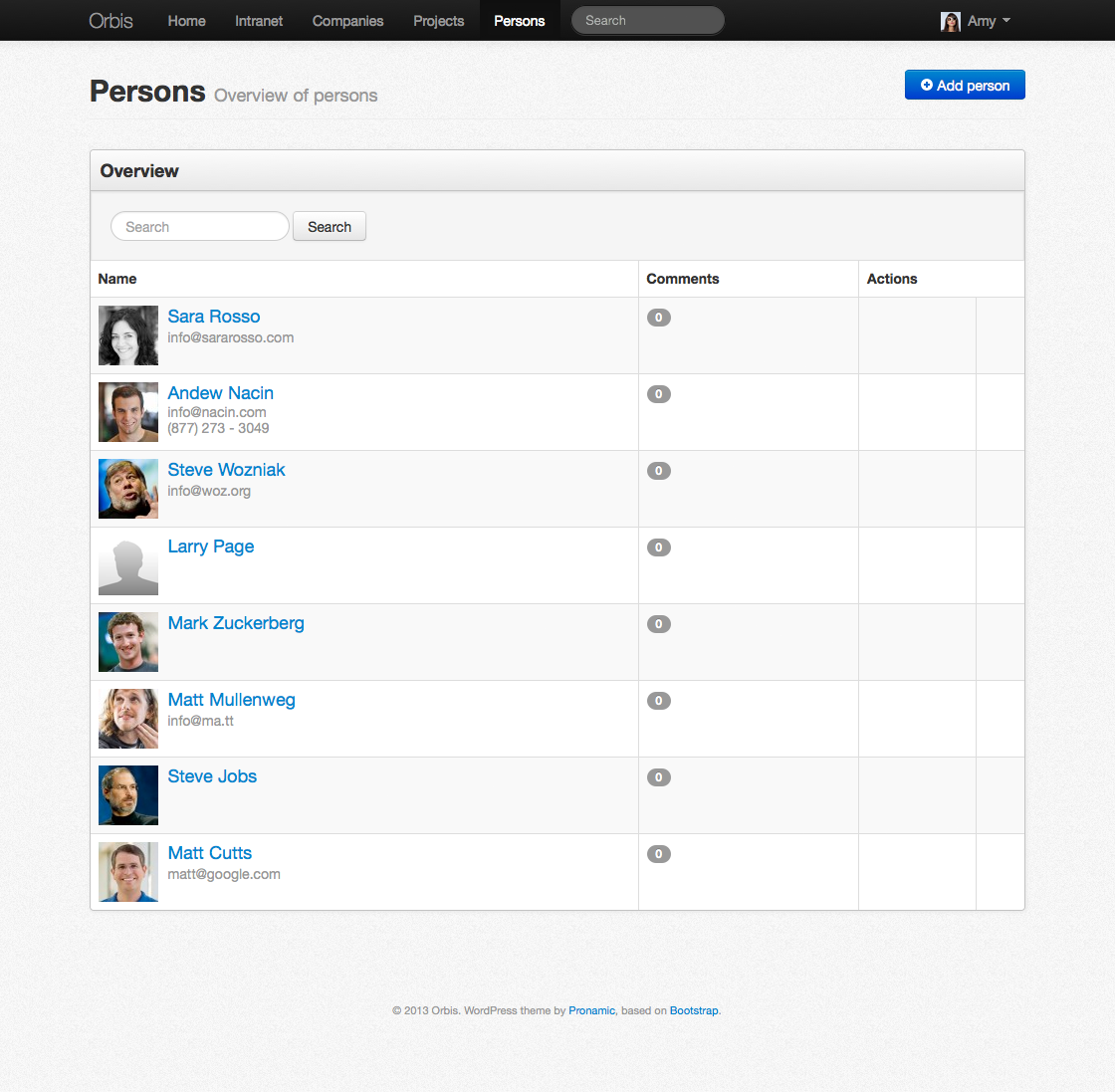Screen dimensions: 1115x1092
Task: Click the info@sararosso.com email text
Action: point(230,337)
